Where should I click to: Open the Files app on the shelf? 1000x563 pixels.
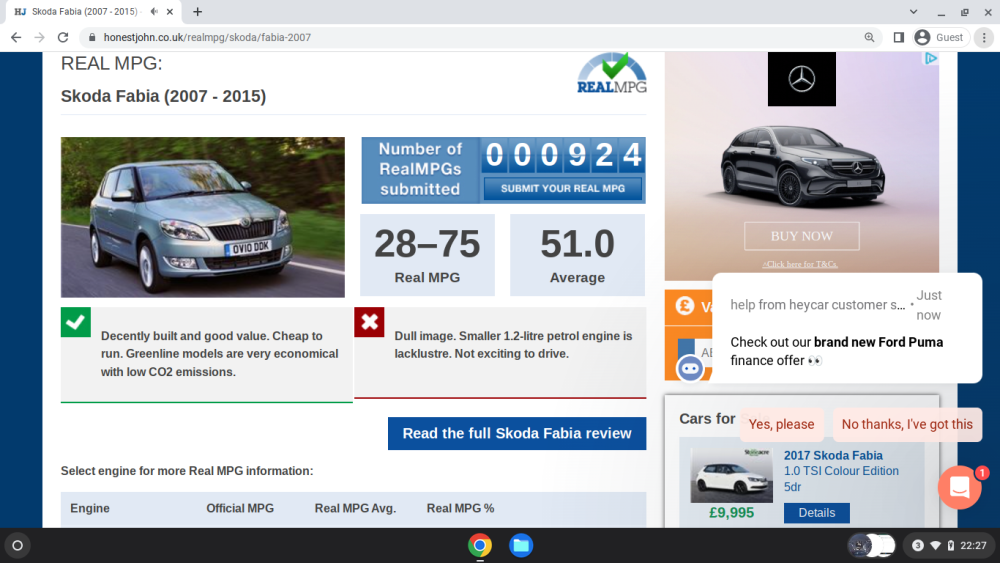coord(521,546)
